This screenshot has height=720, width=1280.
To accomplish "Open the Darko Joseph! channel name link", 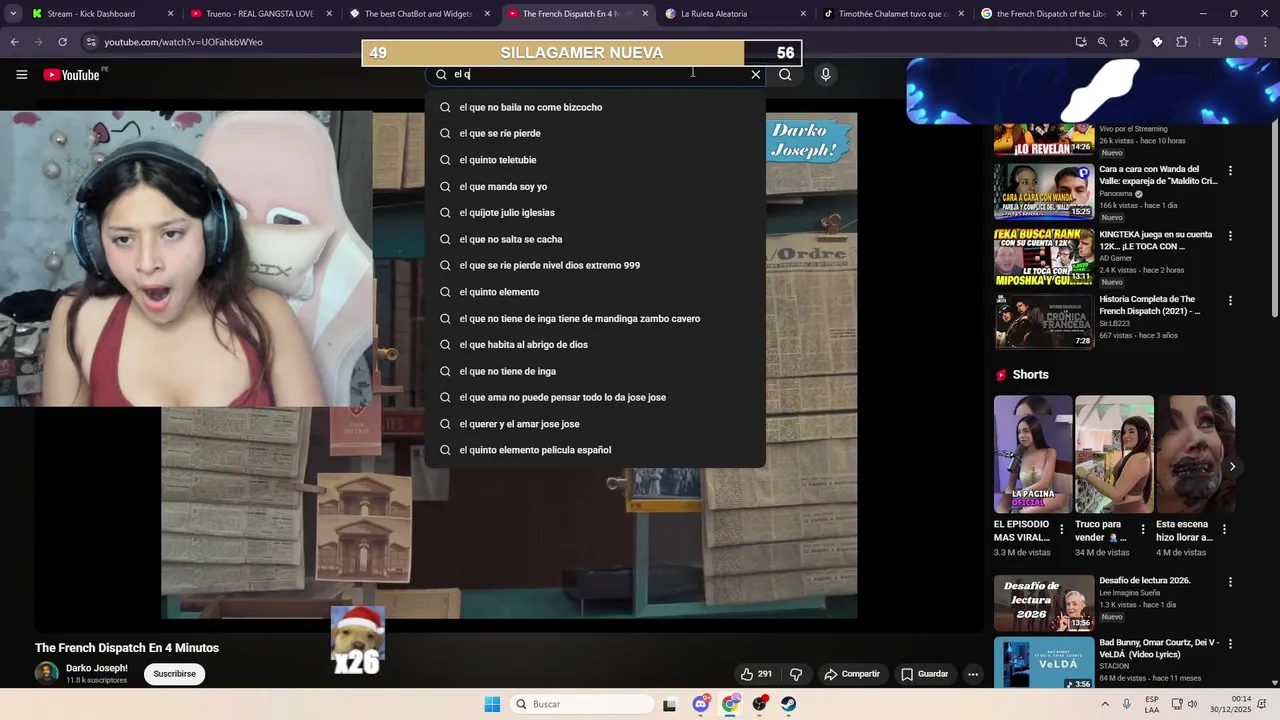I will tap(97, 668).
